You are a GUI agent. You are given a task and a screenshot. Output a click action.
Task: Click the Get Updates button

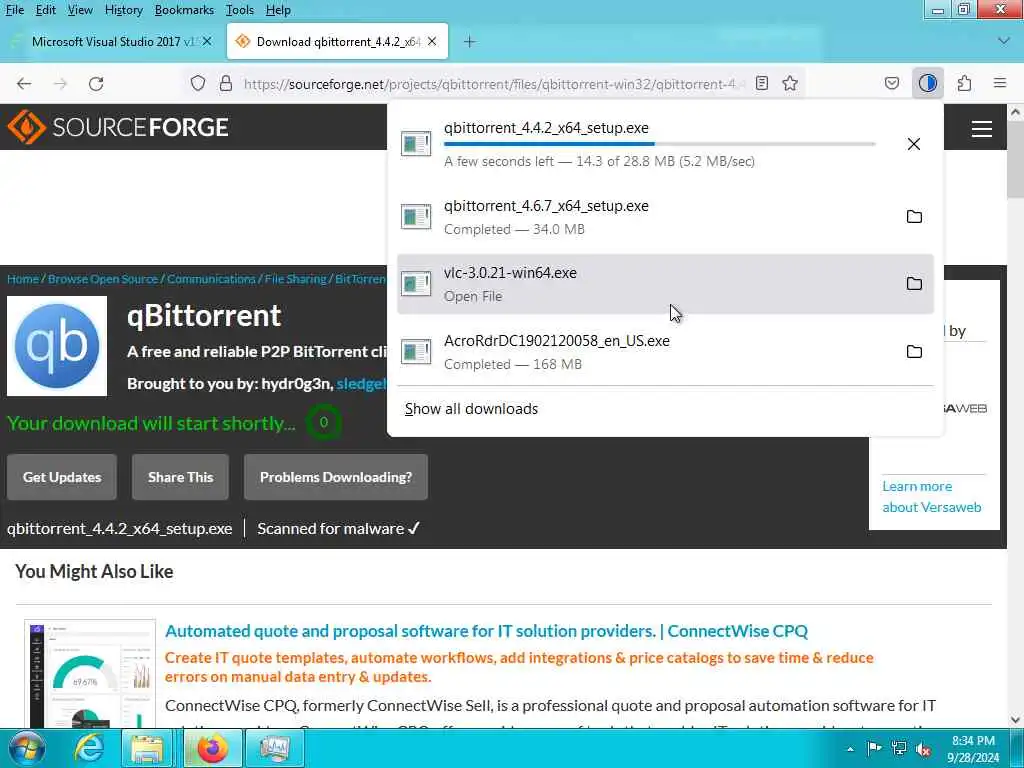point(62,477)
